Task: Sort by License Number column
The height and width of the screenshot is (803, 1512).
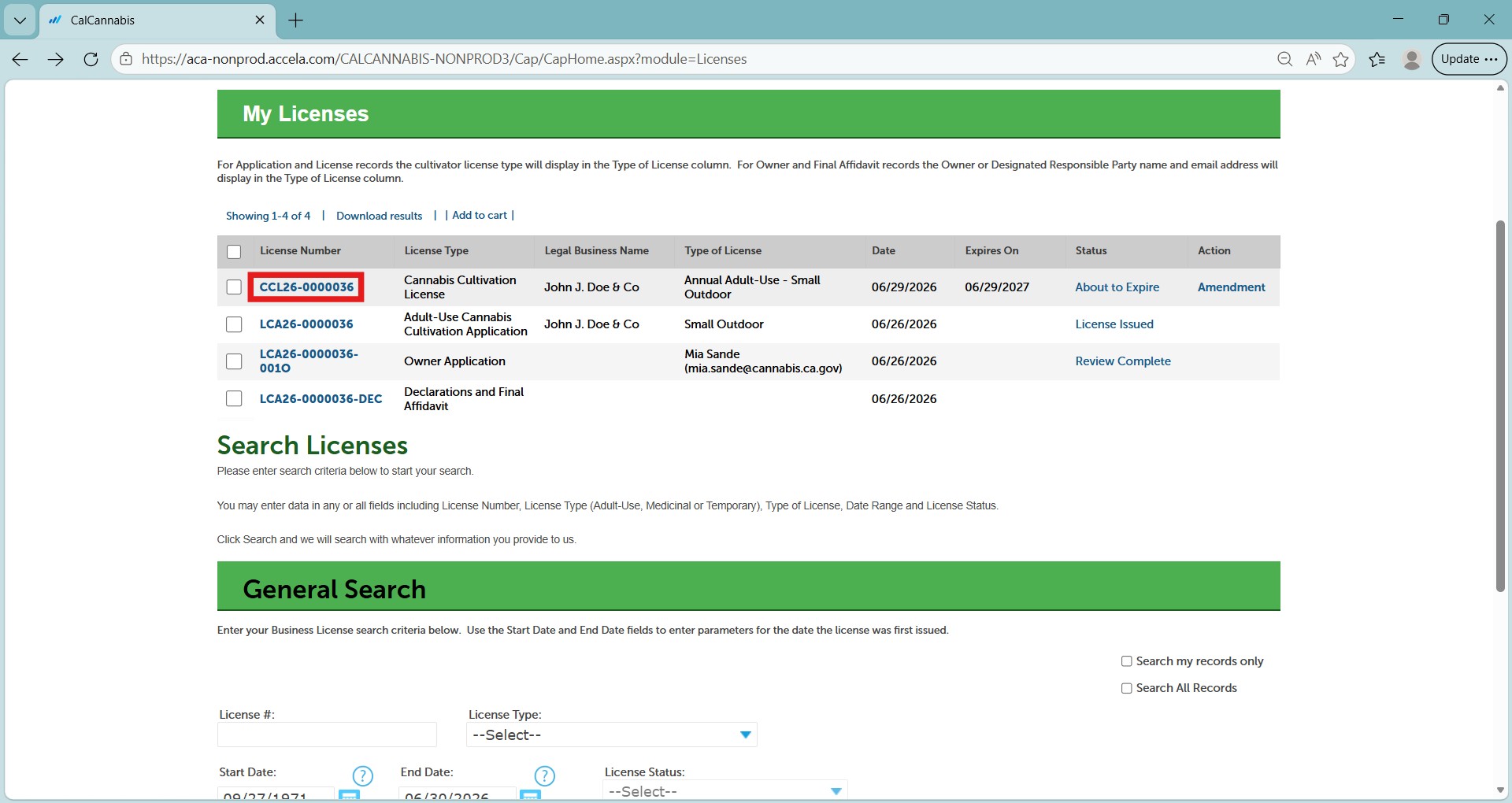Action: [300, 250]
